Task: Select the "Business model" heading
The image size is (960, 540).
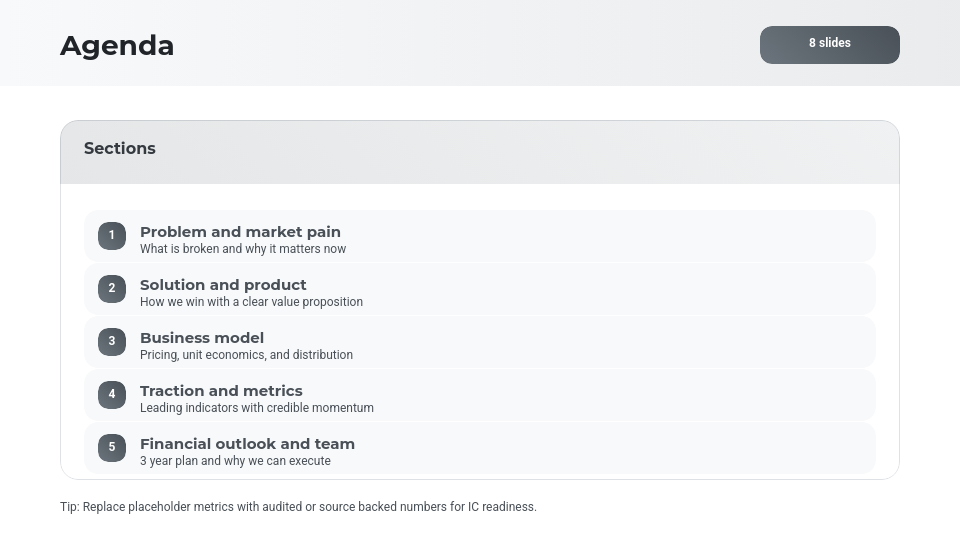Action: point(202,338)
